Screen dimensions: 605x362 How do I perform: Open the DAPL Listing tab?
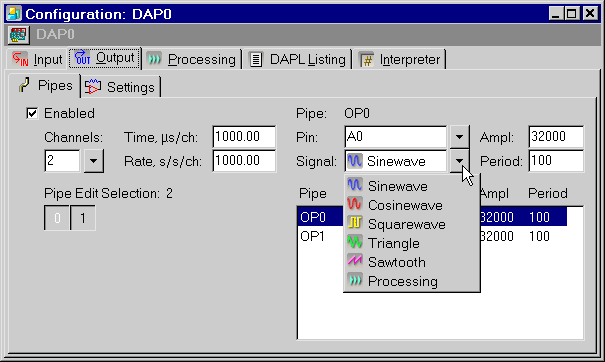(297, 59)
